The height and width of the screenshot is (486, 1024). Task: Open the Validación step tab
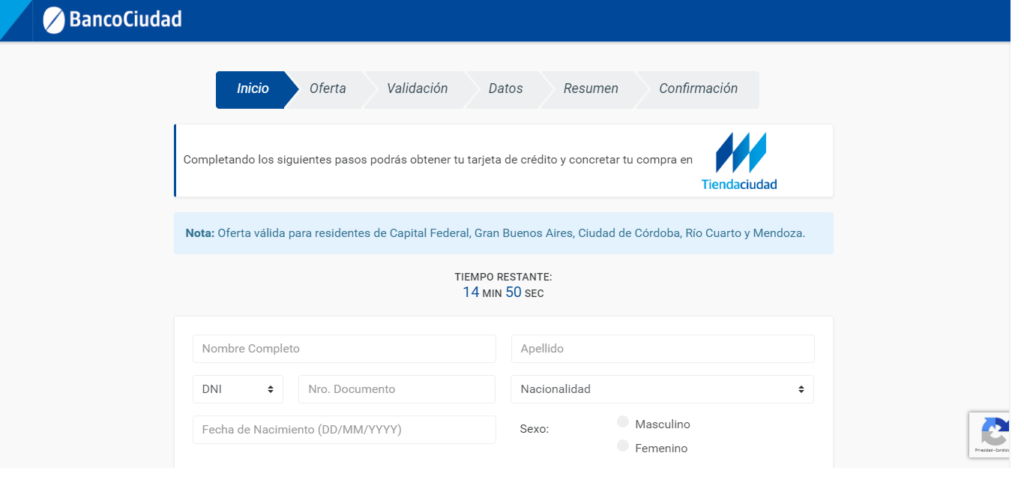pos(417,89)
